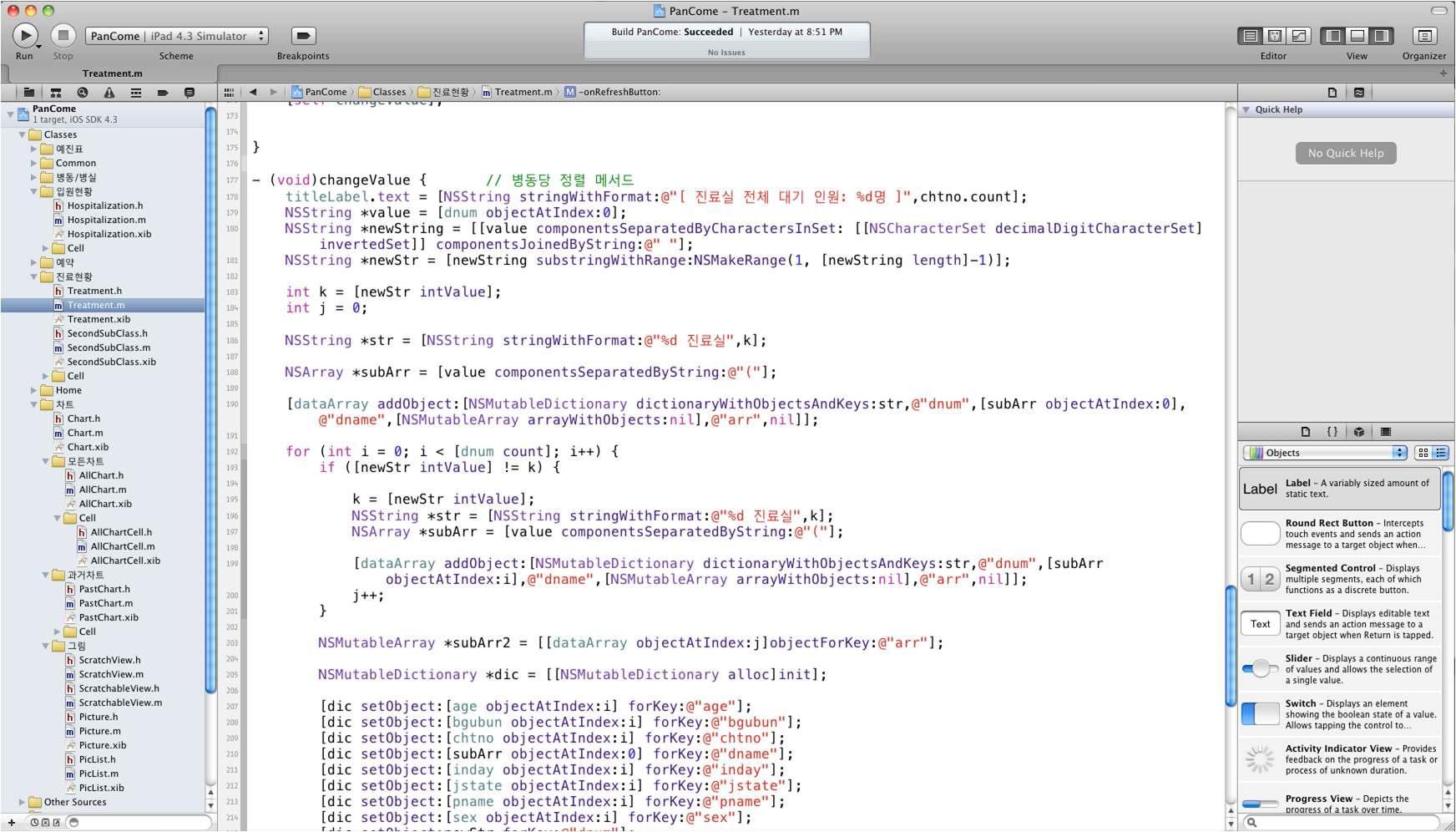Screen dimensions: 1456x832
Task: Stop the running task
Action: point(63,35)
